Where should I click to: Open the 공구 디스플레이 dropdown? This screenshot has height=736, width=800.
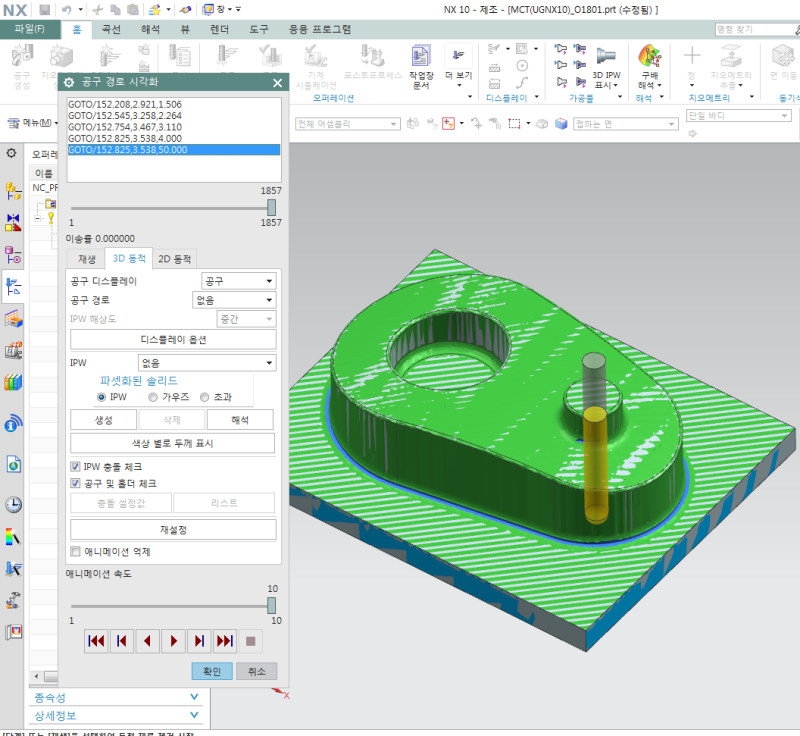click(x=238, y=281)
